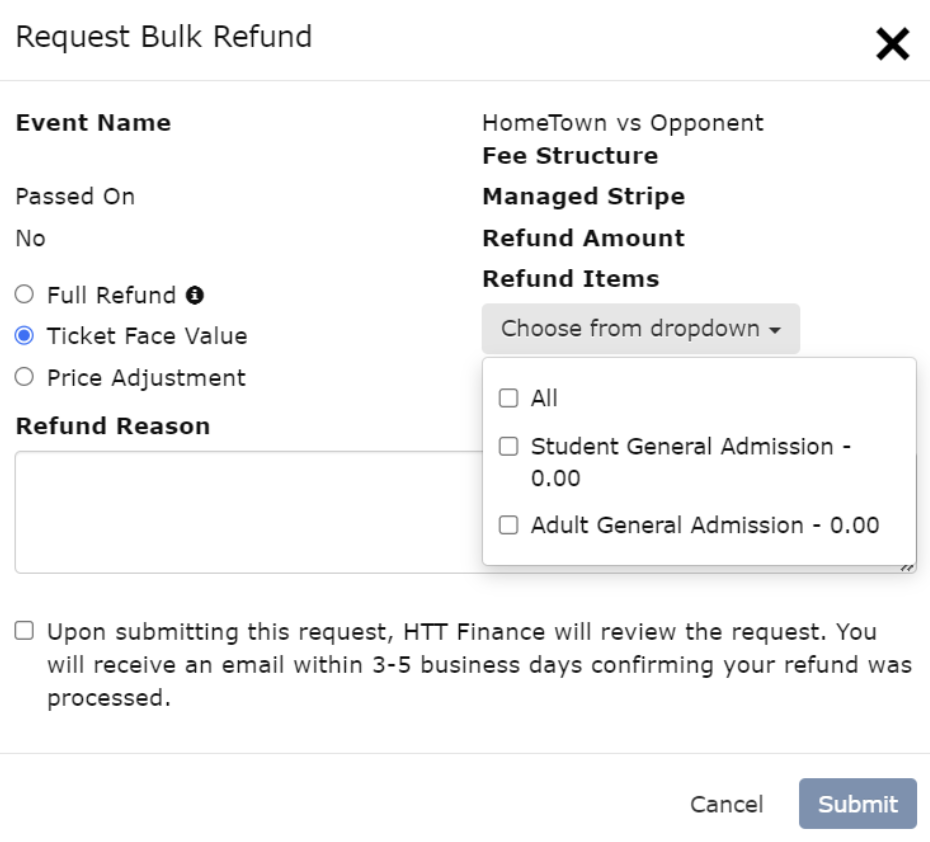Click the Request Bulk Refund title

point(164,37)
